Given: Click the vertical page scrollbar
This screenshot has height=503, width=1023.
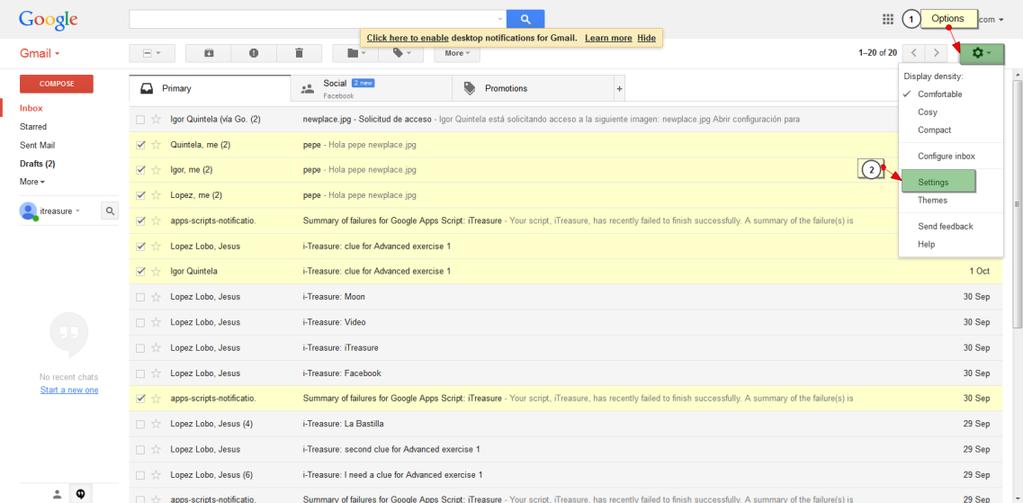Looking at the screenshot, I should (1017, 204).
